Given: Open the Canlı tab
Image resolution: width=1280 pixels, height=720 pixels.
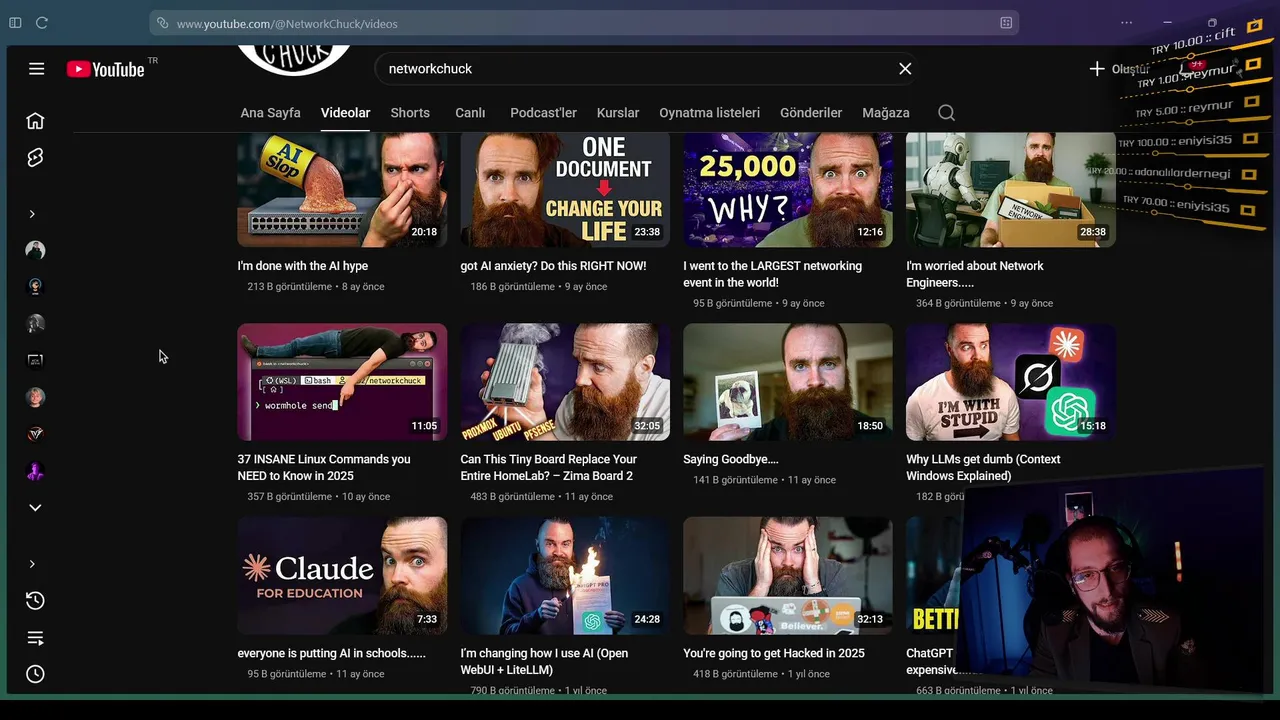Looking at the screenshot, I should tap(470, 113).
